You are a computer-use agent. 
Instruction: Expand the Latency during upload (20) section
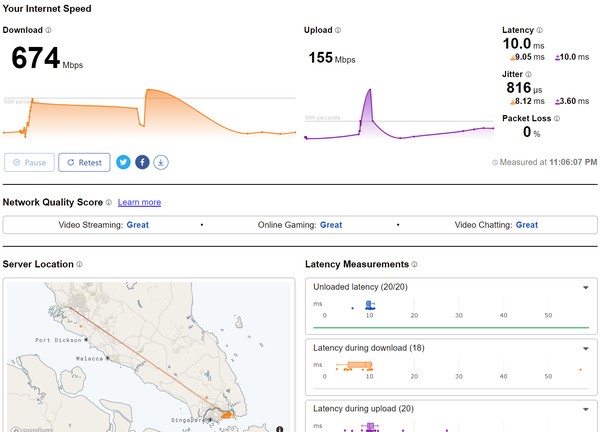[x=586, y=409]
